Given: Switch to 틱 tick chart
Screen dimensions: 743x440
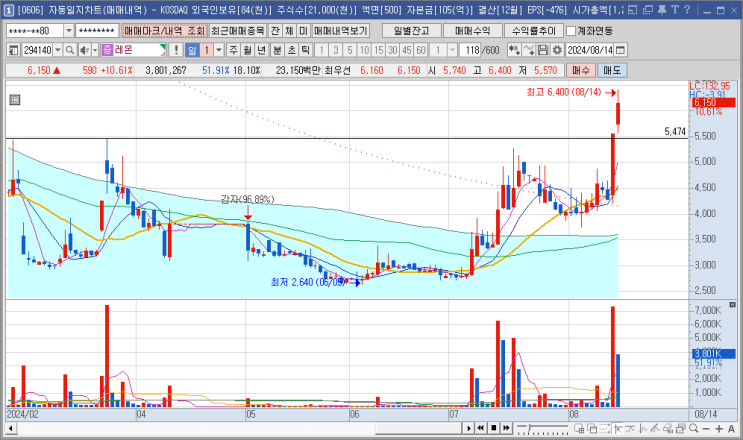Looking at the screenshot, I should (x=306, y=50).
